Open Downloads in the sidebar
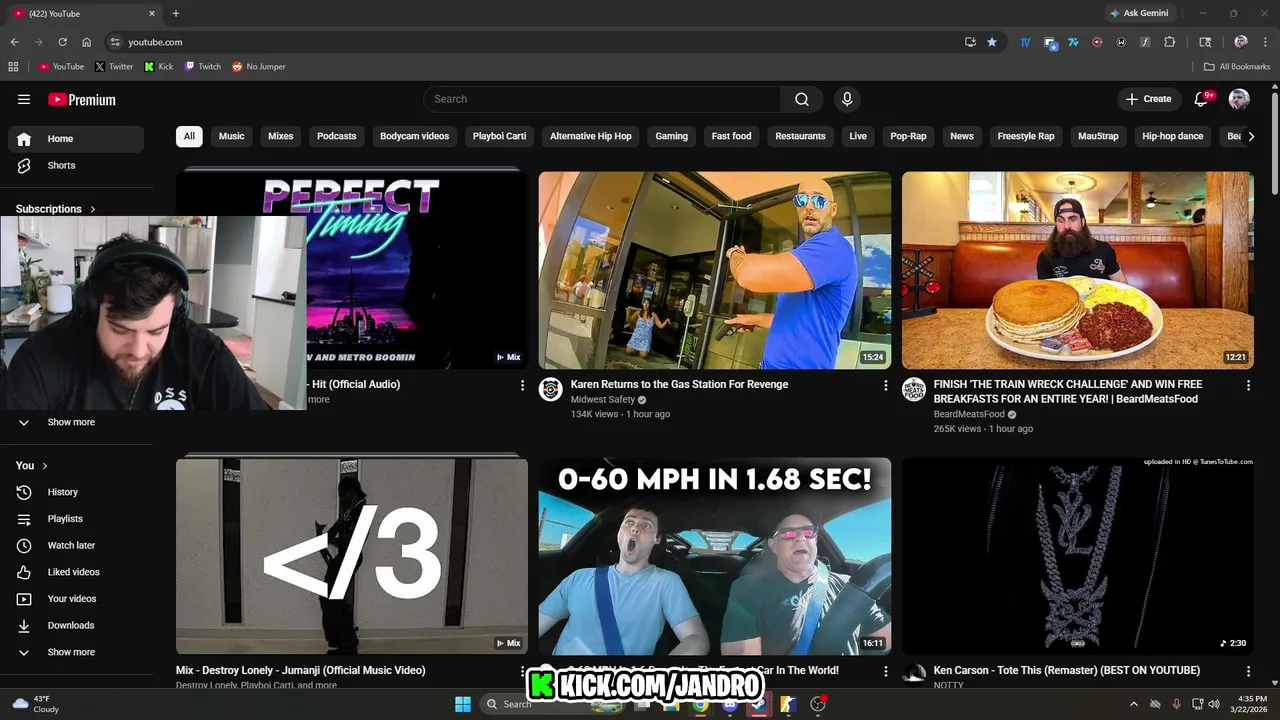This screenshot has height=720, width=1280. pos(76,625)
